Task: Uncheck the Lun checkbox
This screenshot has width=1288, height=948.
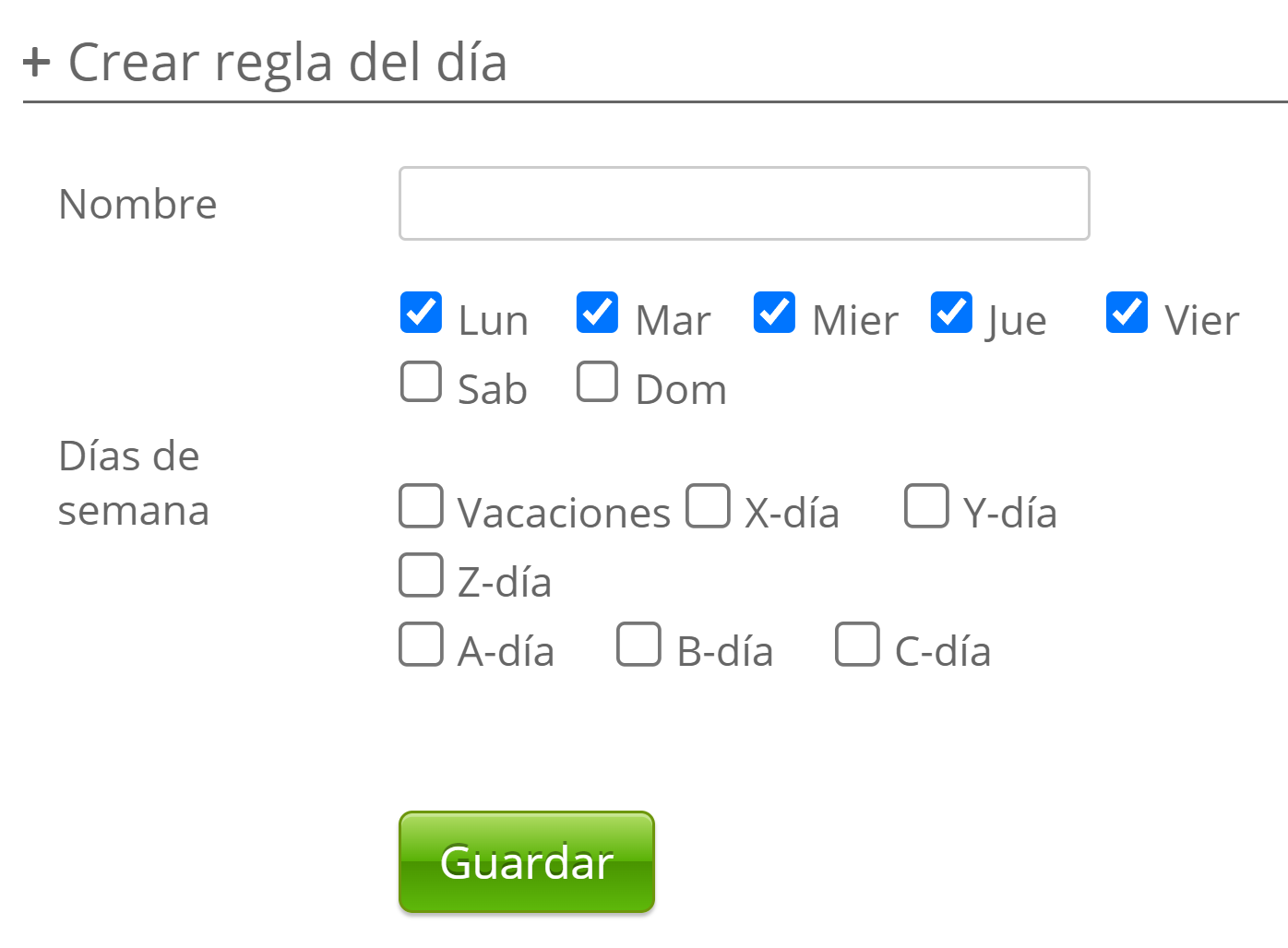Action: pos(421,313)
